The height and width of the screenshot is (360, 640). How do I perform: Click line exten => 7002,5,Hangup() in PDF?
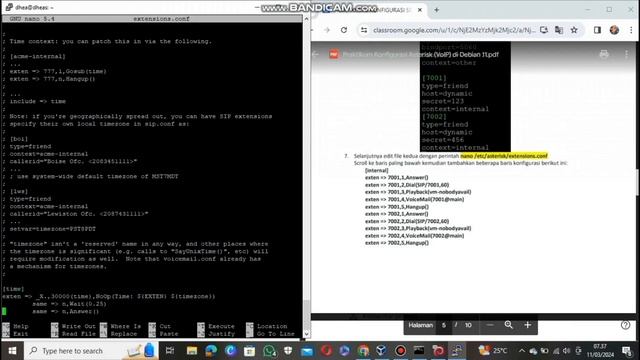pyautogui.click(x=397, y=243)
